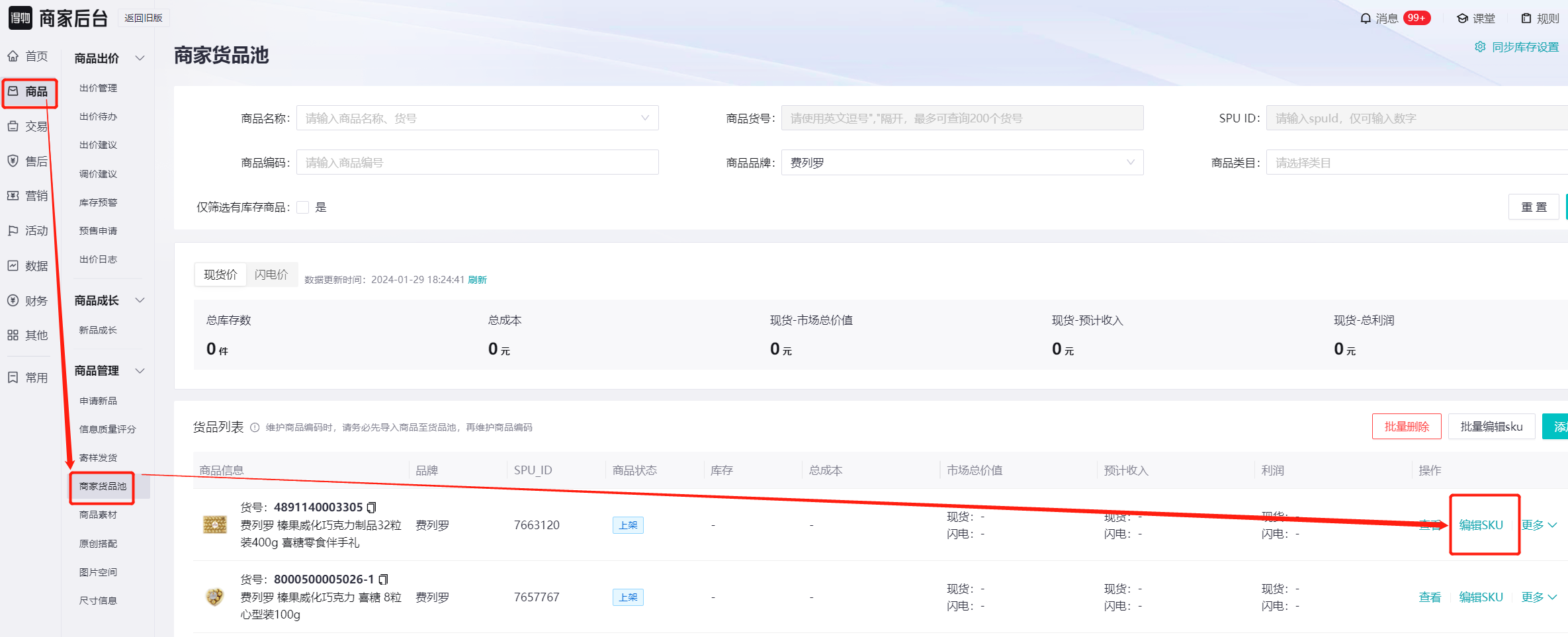Click the info icon beside 货品列表
Viewport: 1568px width, 637px height.
(255, 427)
